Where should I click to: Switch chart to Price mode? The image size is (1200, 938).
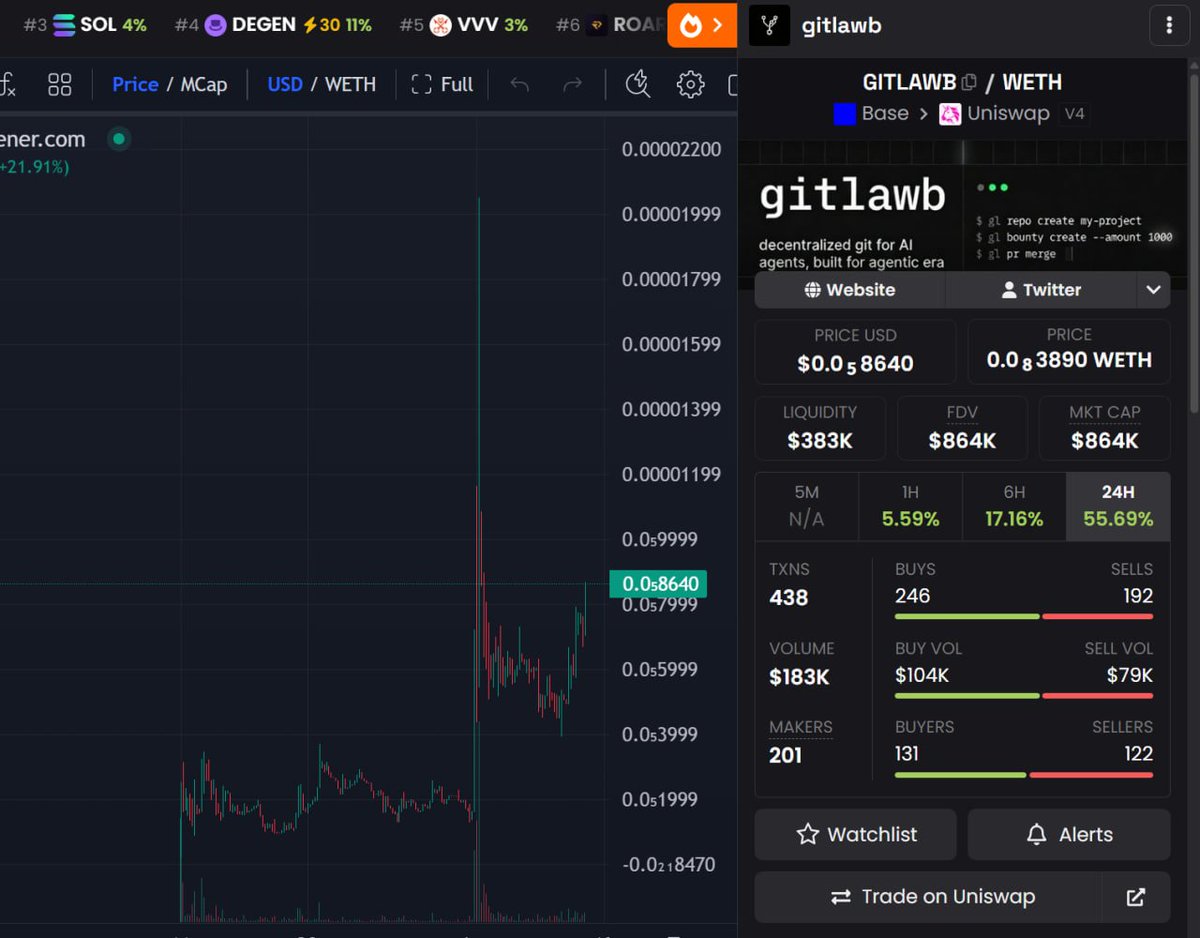coord(135,85)
